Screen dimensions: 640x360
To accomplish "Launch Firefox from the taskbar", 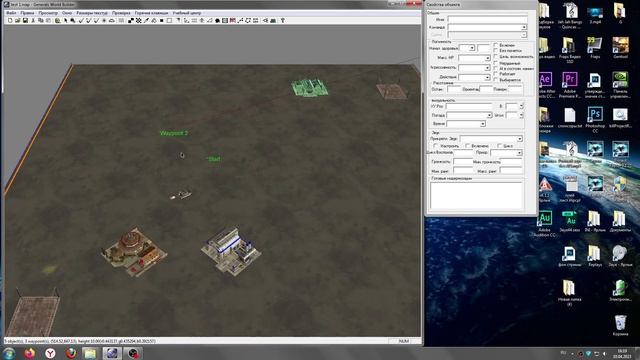I will click(29, 353).
